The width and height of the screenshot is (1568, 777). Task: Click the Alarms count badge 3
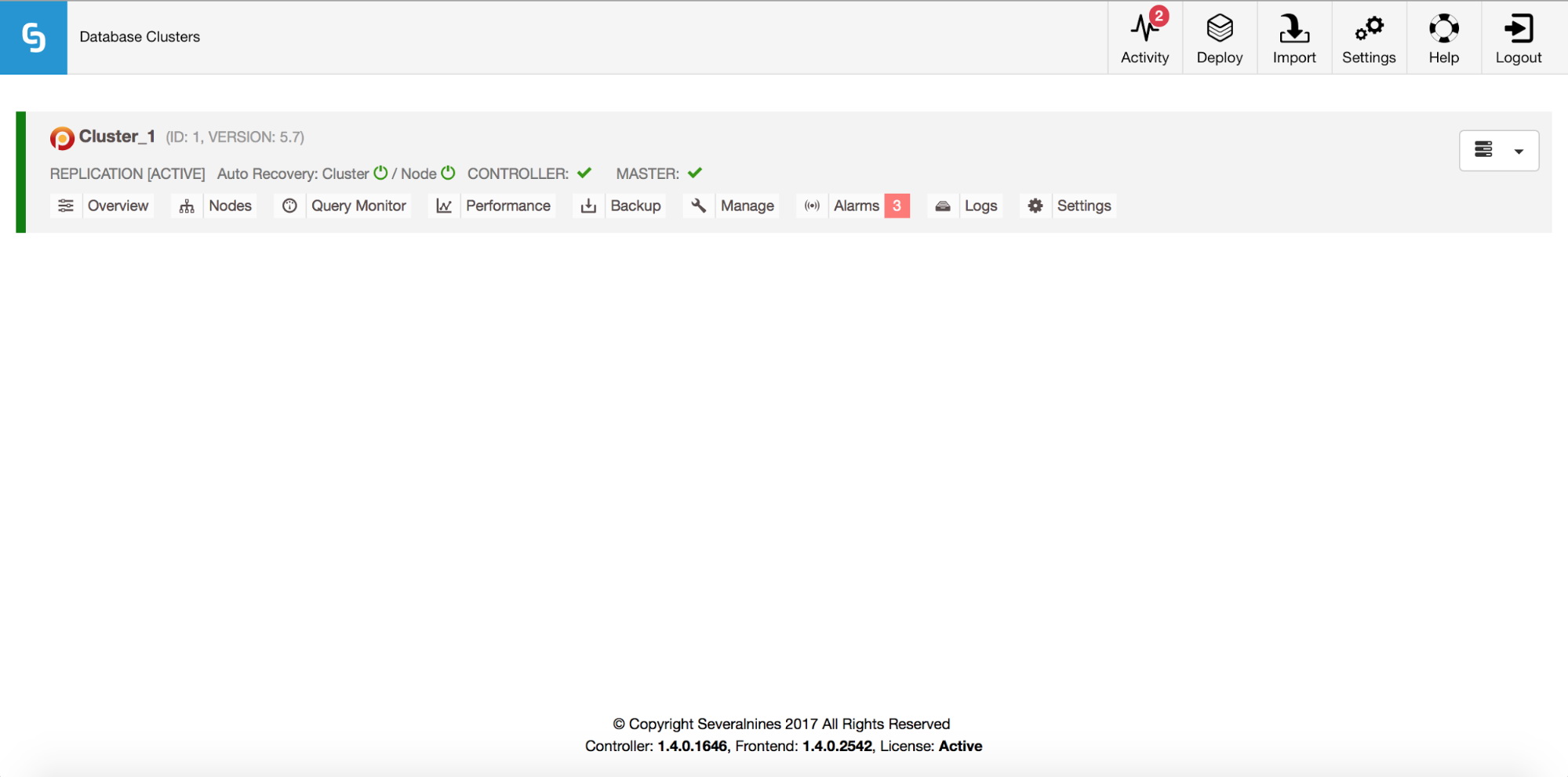tap(897, 206)
